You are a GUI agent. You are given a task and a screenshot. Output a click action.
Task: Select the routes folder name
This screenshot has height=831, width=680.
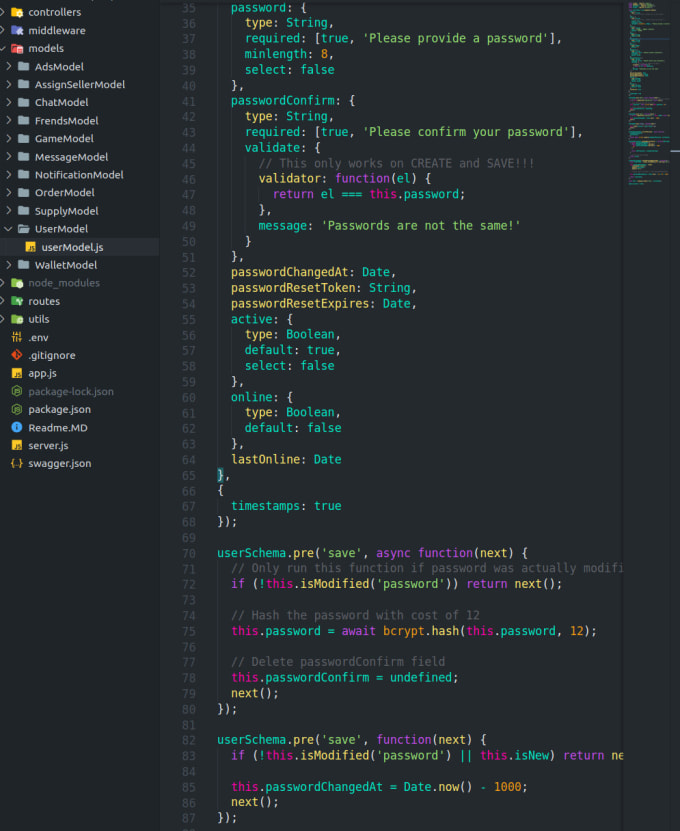[x=44, y=301]
